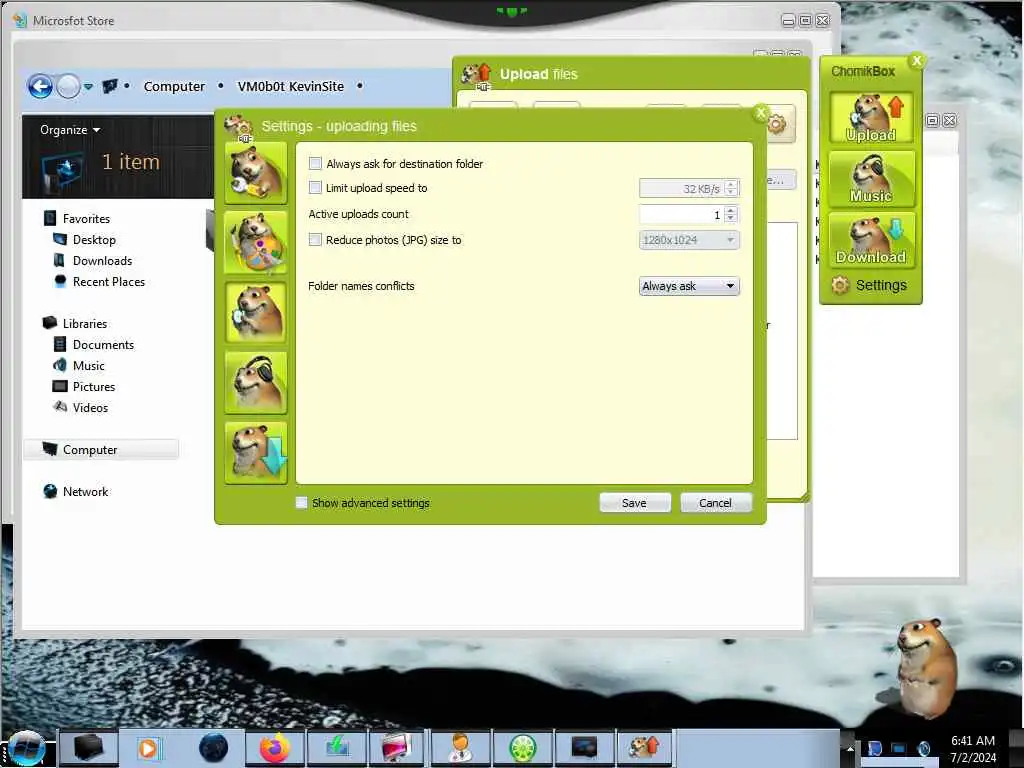
Task: Open Firefox from the taskbar
Action: (274, 748)
